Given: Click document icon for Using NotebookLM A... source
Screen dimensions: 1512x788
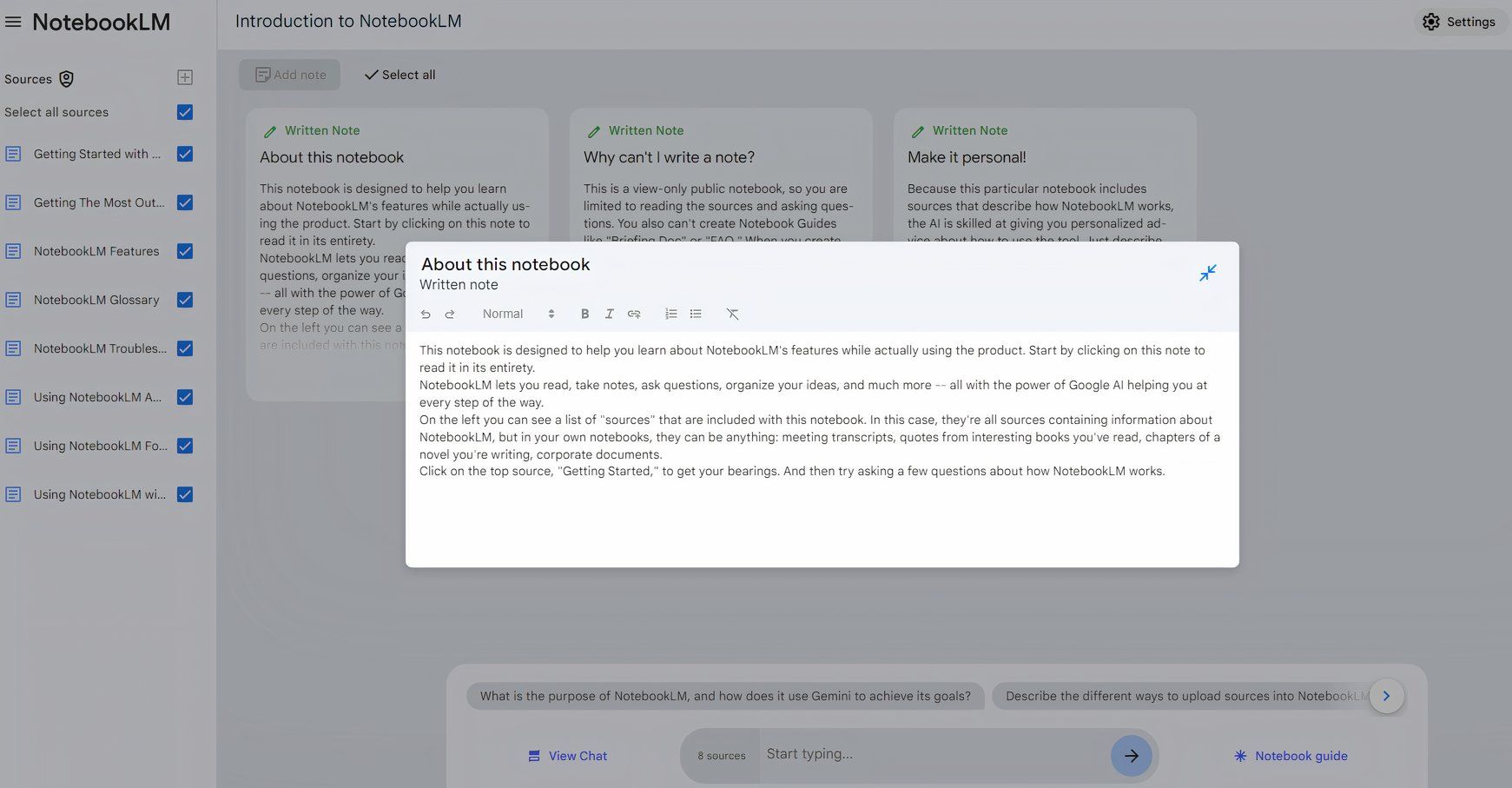Looking at the screenshot, I should (13, 397).
